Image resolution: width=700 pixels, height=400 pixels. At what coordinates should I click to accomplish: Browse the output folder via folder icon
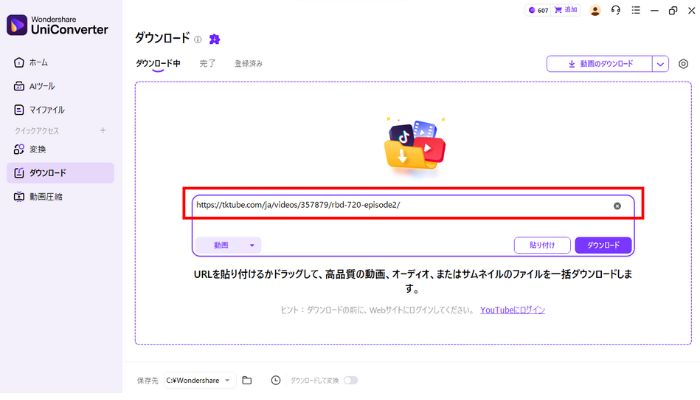247,380
